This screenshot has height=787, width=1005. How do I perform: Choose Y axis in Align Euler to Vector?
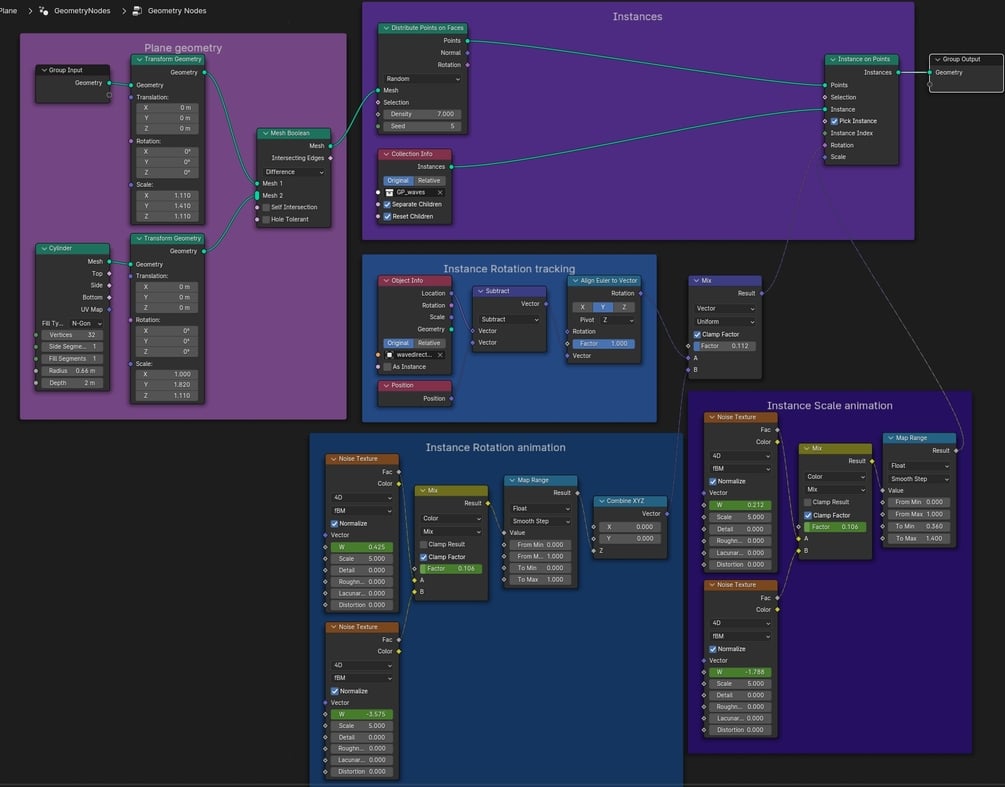point(603,307)
